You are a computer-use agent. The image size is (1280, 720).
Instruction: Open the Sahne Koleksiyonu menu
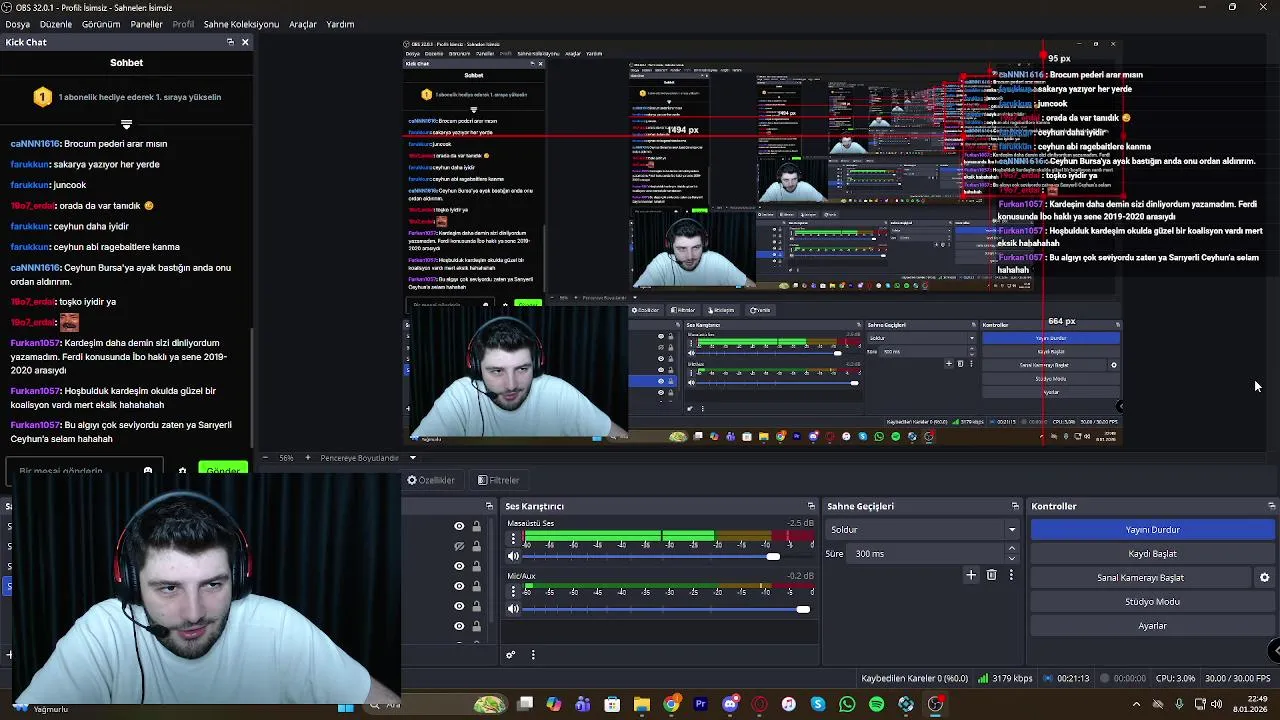pos(241,24)
